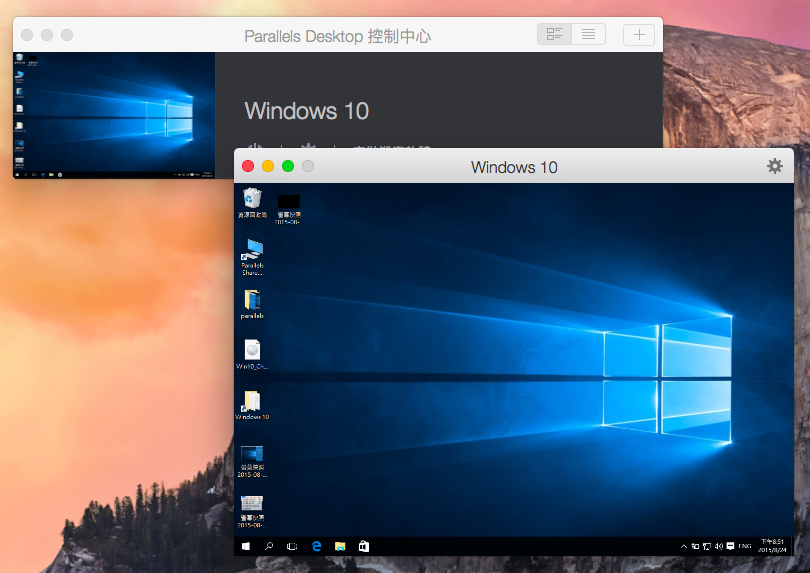Launch Microsoft Edge from the taskbar
This screenshot has width=810, height=573.
[x=316, y=546]
